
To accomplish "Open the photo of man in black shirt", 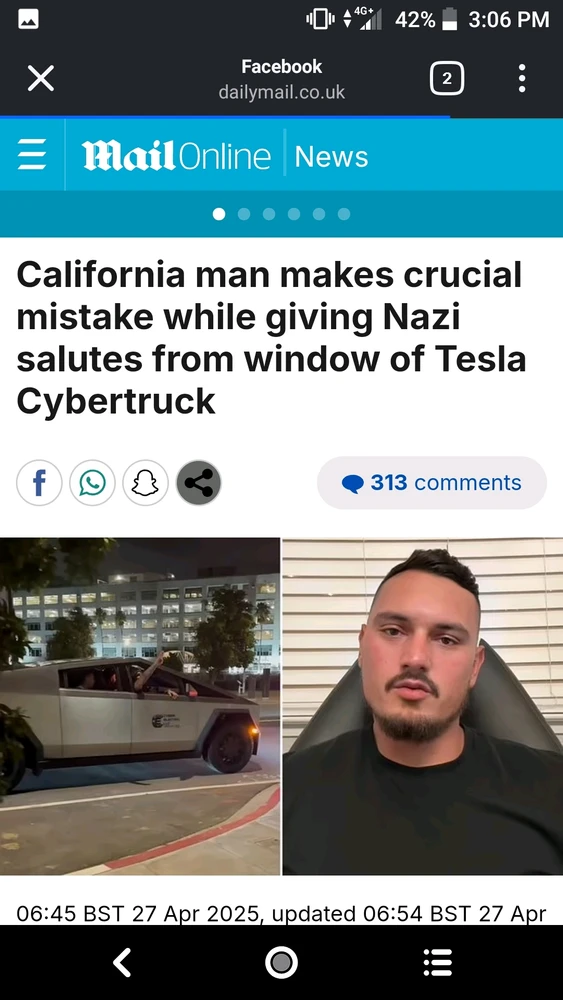I will (423, 706).
